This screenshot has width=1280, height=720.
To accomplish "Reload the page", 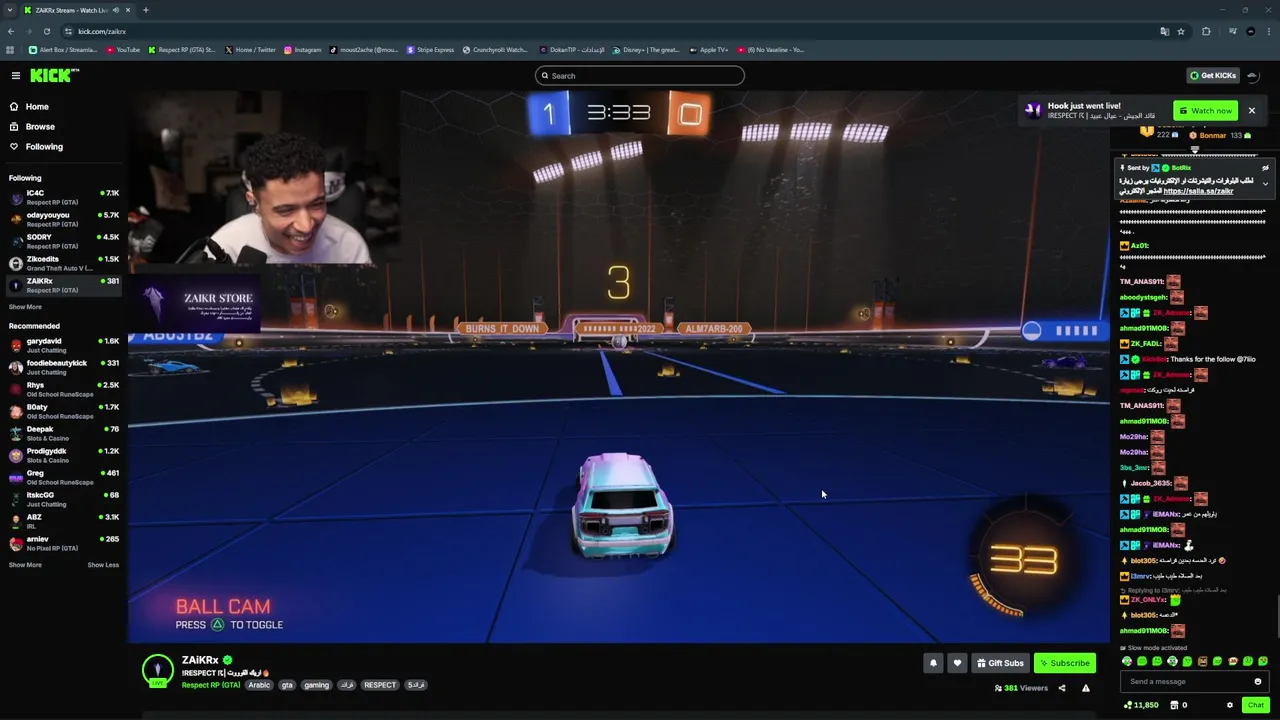I will pos(46,31).
